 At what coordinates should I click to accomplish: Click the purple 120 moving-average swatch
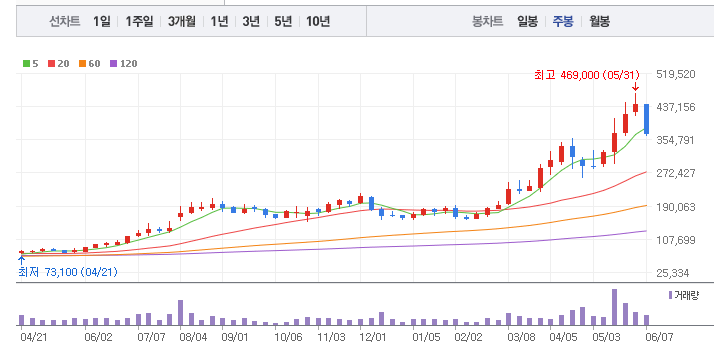[113, 64]
